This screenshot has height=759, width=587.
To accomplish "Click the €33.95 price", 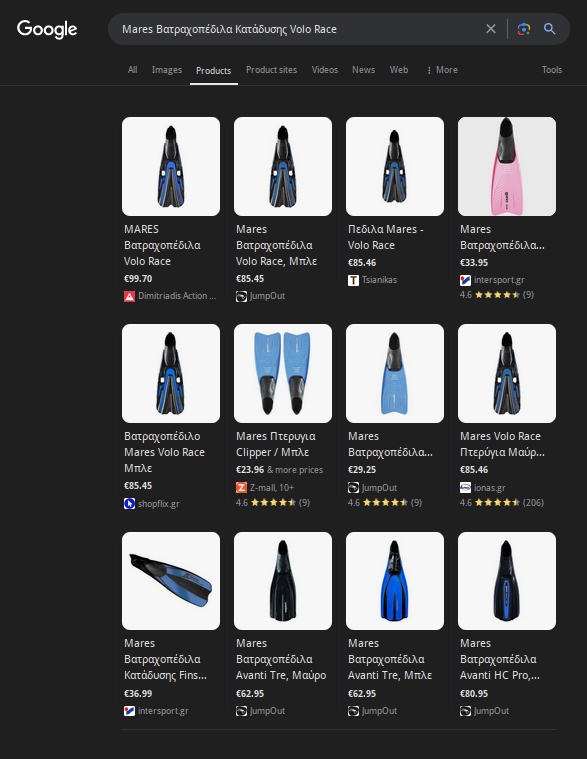I will coord(474,263).
